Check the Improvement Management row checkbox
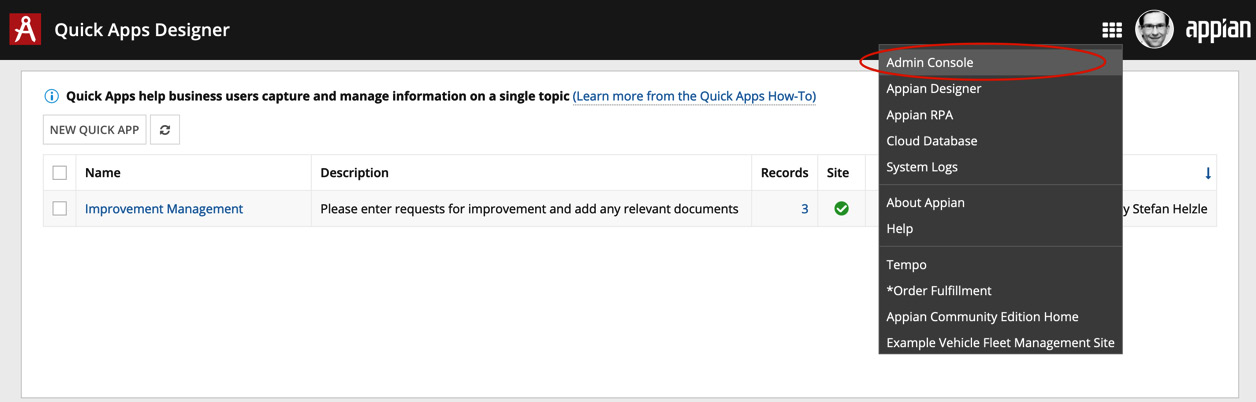Viewport: 1256px width, 402px height. click(60, 209)
